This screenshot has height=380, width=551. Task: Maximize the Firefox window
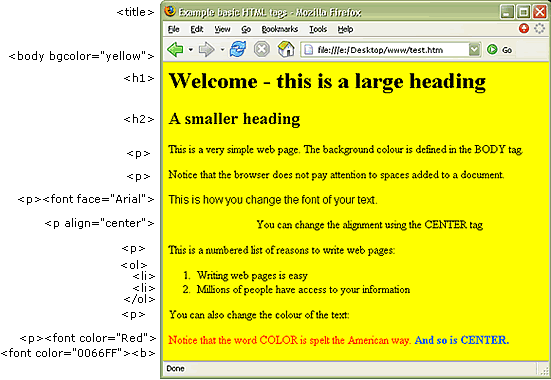523,12
